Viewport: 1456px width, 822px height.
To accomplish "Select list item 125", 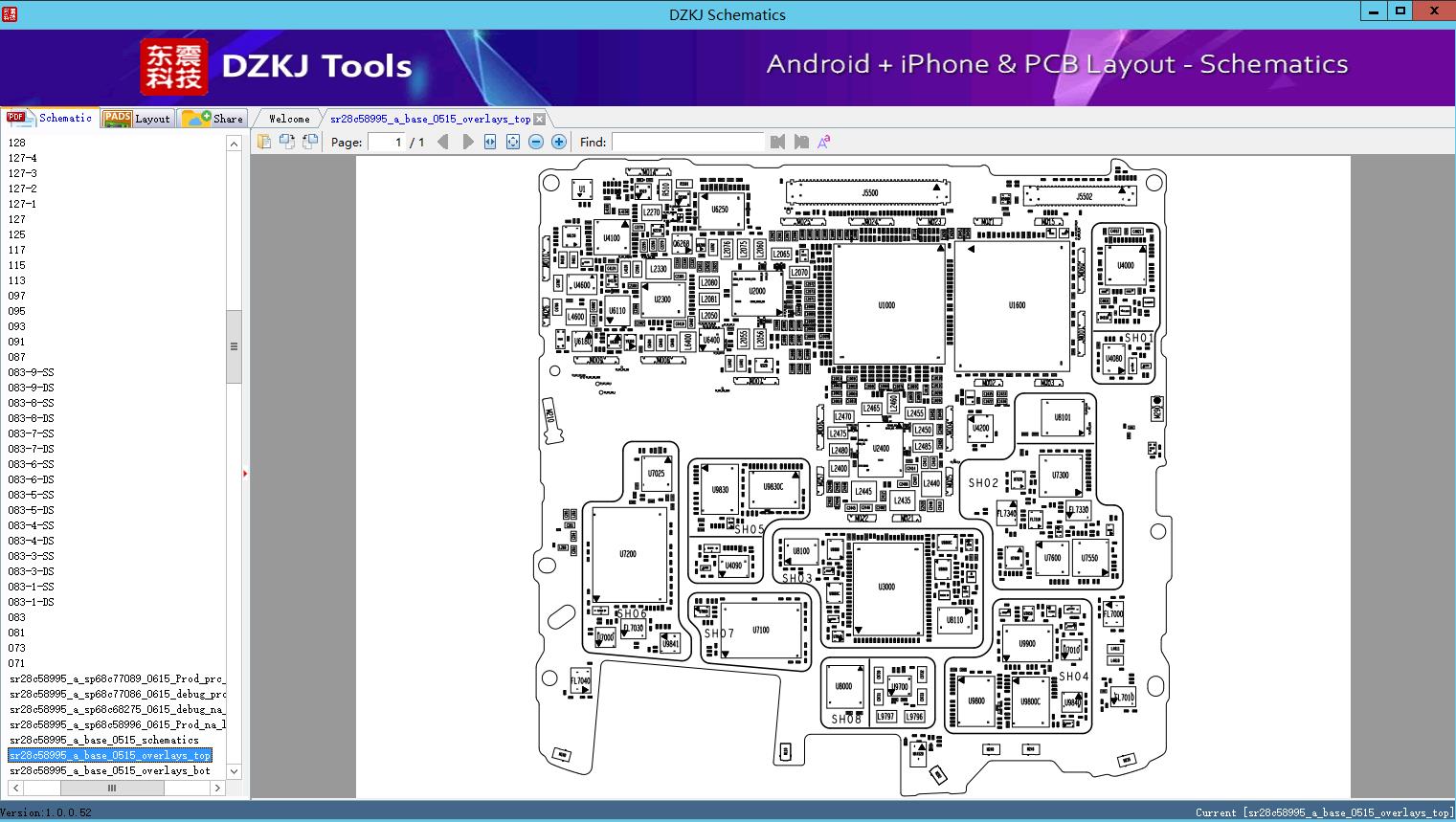I will pyautogui.click(x=17, y=234).
